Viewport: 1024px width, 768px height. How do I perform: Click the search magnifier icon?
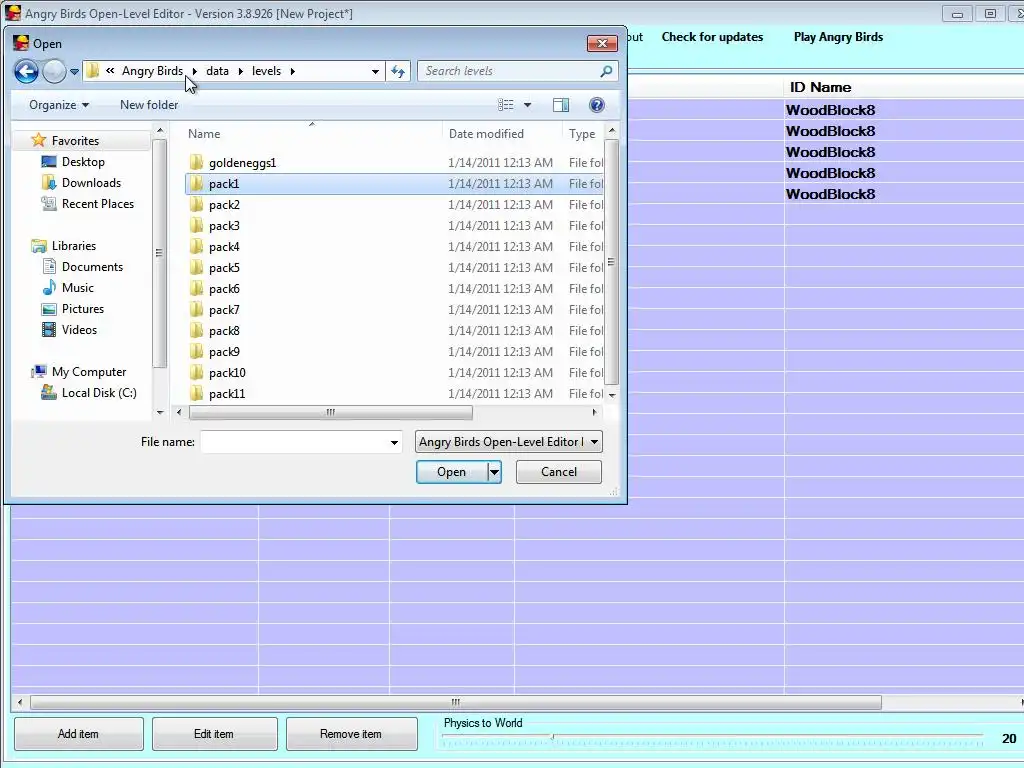click(606, 71)
